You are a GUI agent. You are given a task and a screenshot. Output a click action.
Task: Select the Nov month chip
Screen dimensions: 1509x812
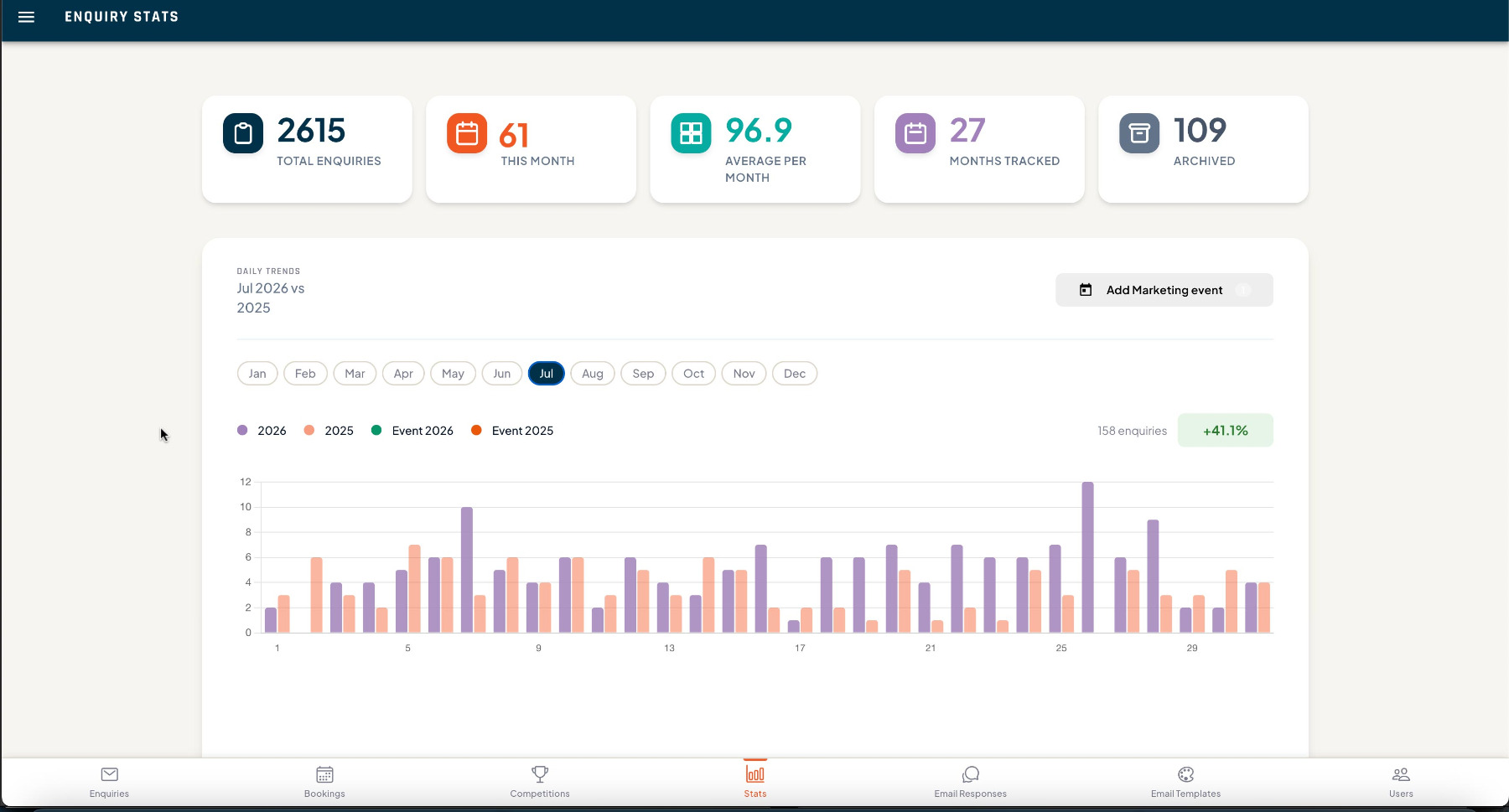pos(744,374)
